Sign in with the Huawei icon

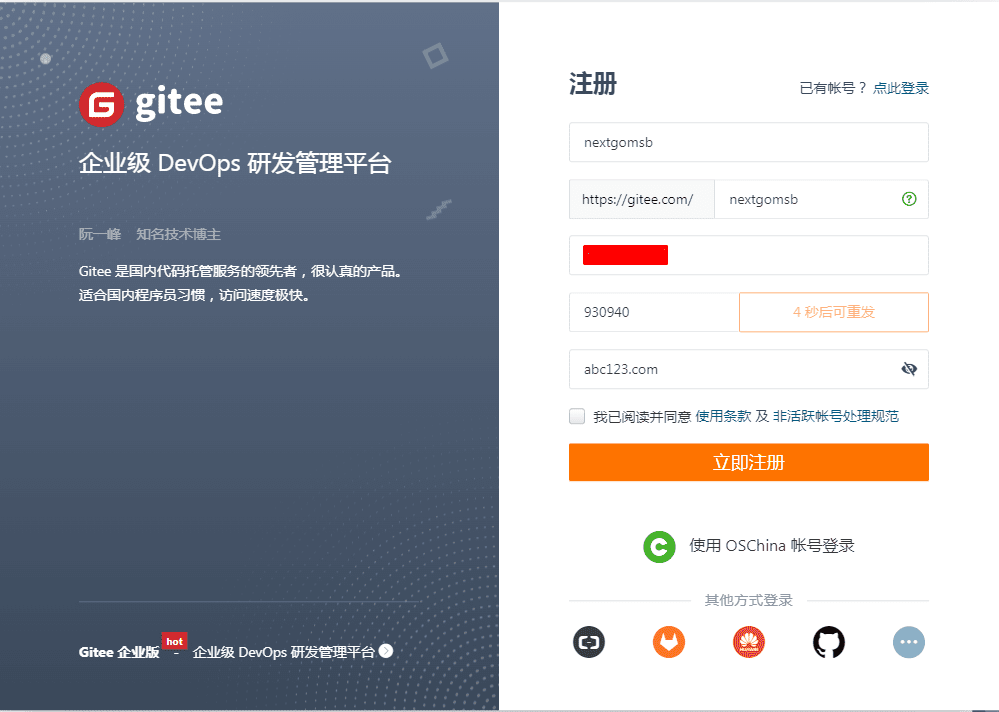tap(749, 642)
